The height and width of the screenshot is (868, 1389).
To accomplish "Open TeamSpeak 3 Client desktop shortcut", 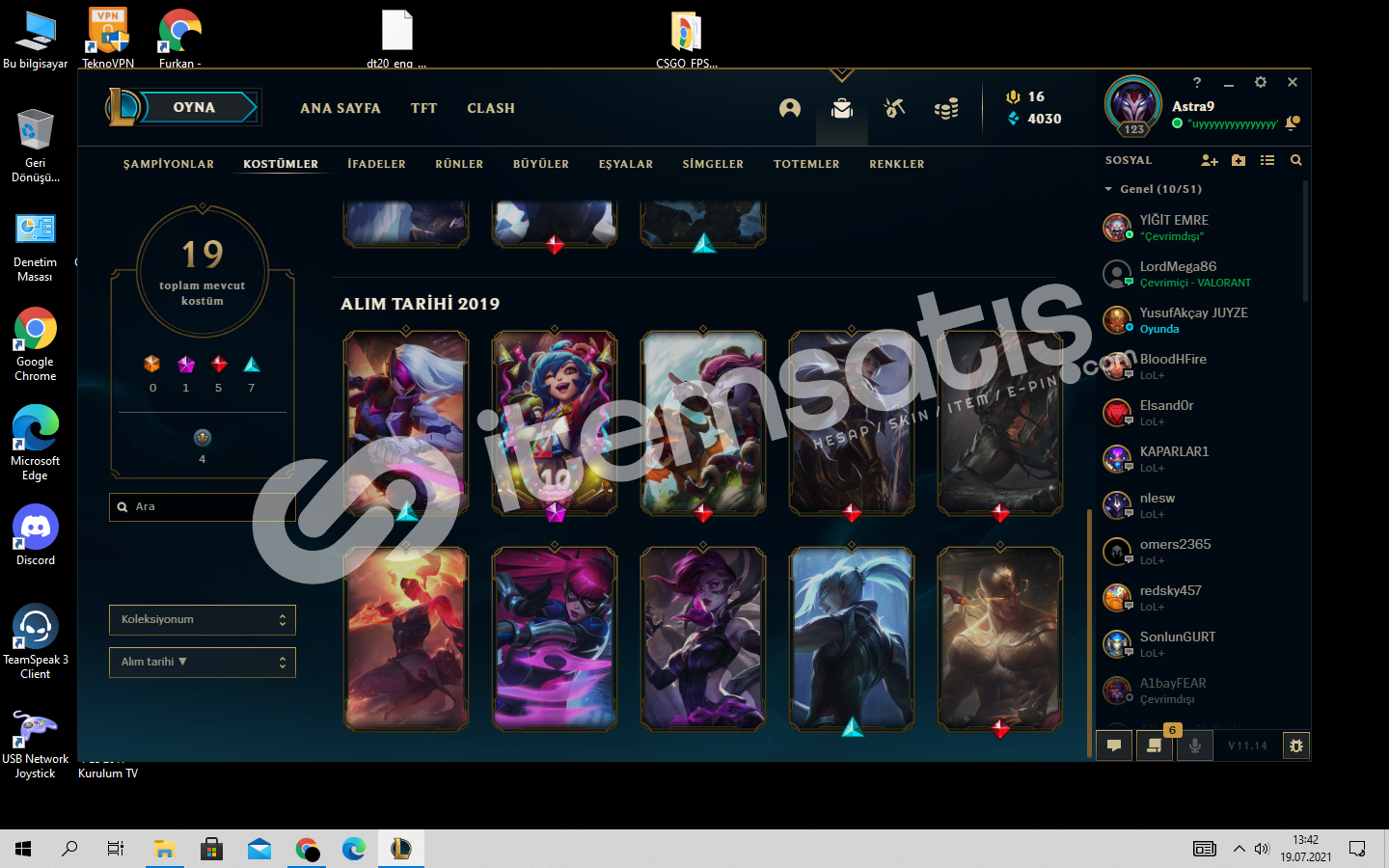I will click(x=36, y=641).
